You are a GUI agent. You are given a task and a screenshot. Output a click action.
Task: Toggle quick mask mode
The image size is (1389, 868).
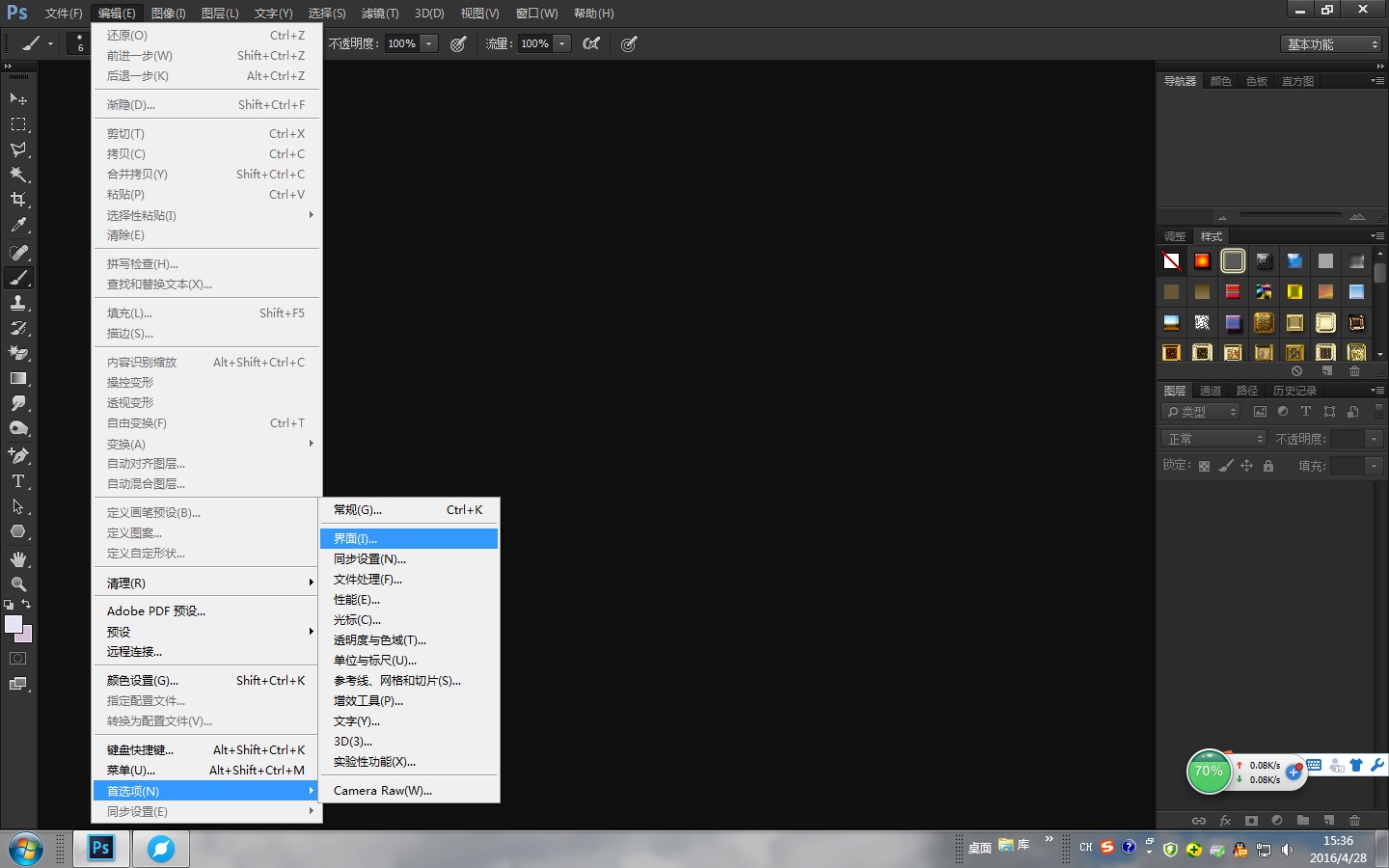(18, 659)
